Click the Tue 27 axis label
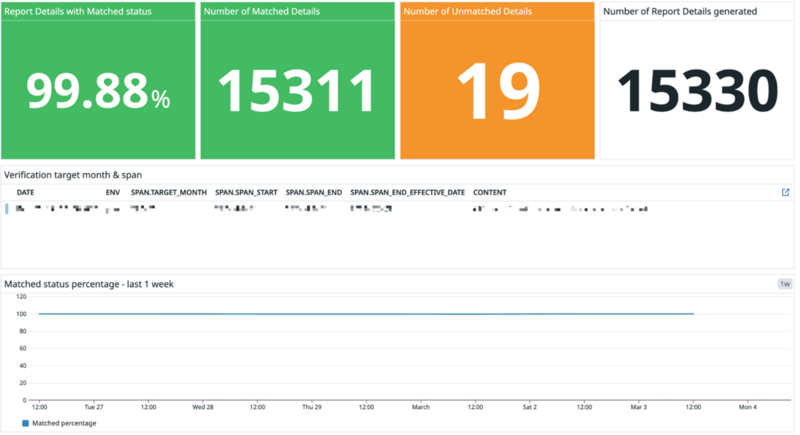800x435 pixels. point(94,407)
